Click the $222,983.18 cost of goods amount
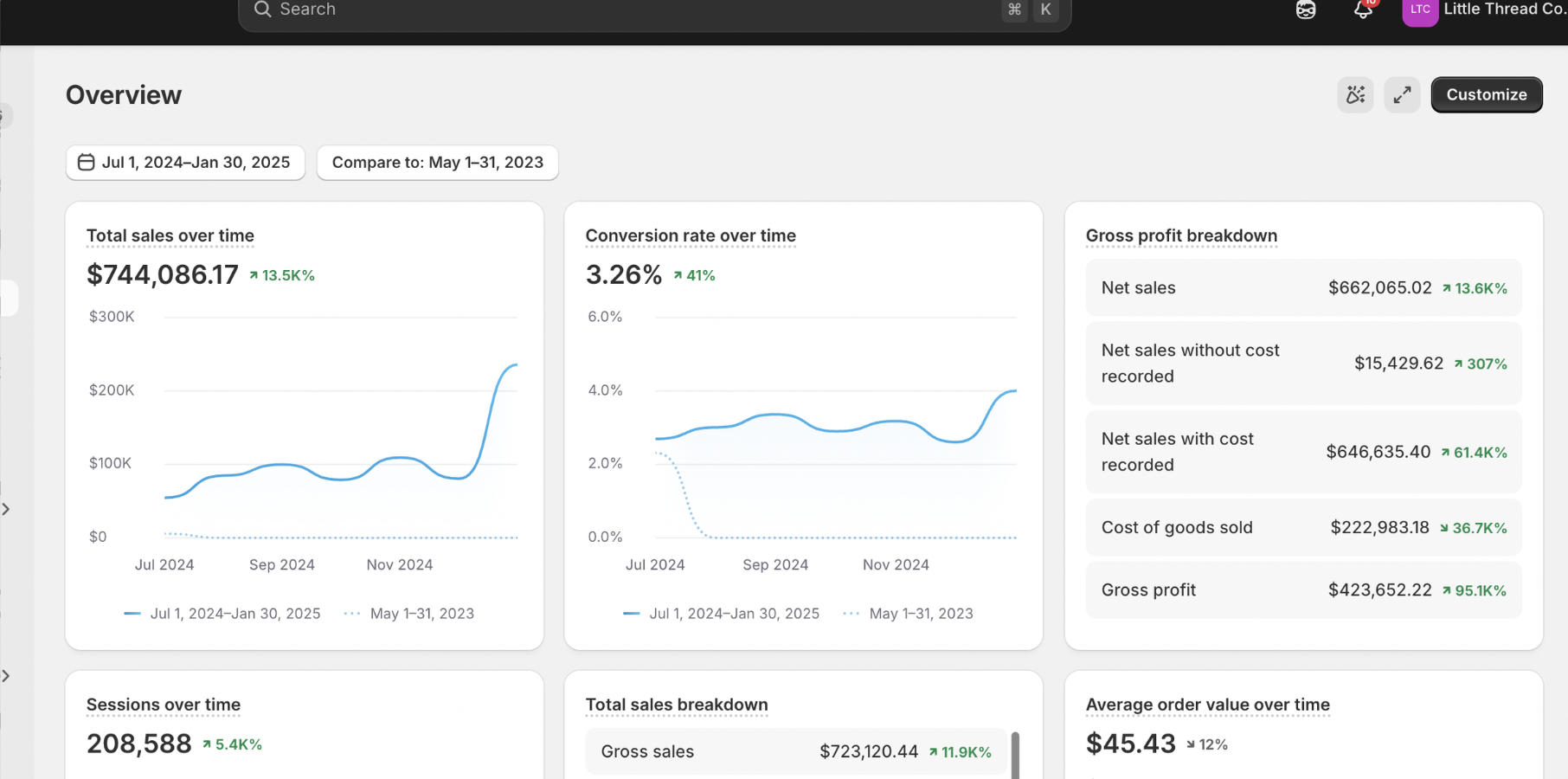The height and width of the screenshot is (779, 1568). coord(1380,528)
